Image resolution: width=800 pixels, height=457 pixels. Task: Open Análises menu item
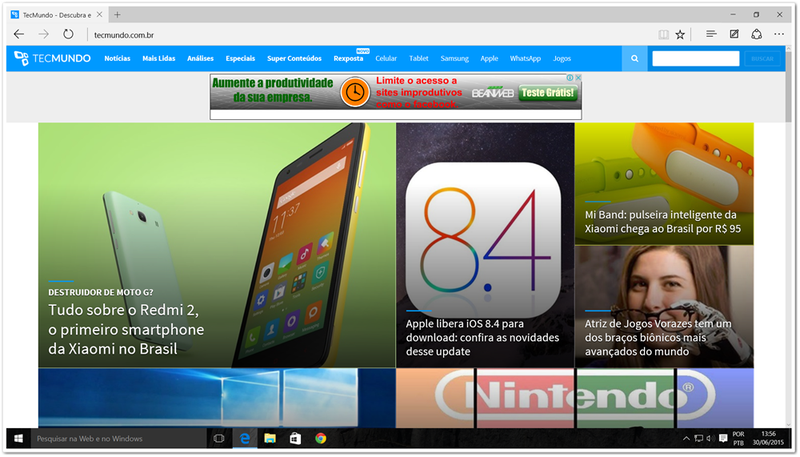point(200,59)
